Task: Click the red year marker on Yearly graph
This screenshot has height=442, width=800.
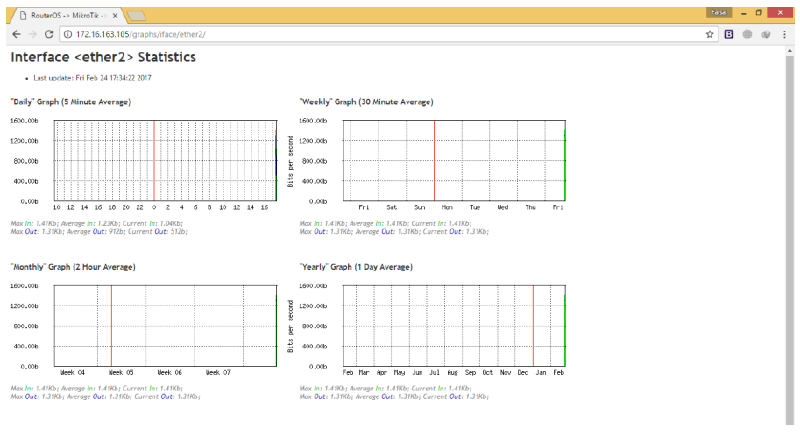Action: (533, 326)
